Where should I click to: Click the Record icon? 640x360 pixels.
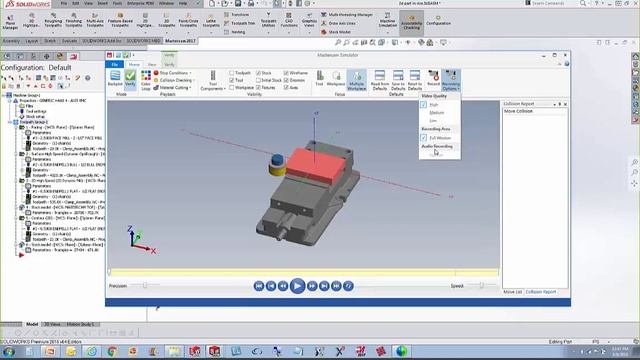tap(433, 78)
